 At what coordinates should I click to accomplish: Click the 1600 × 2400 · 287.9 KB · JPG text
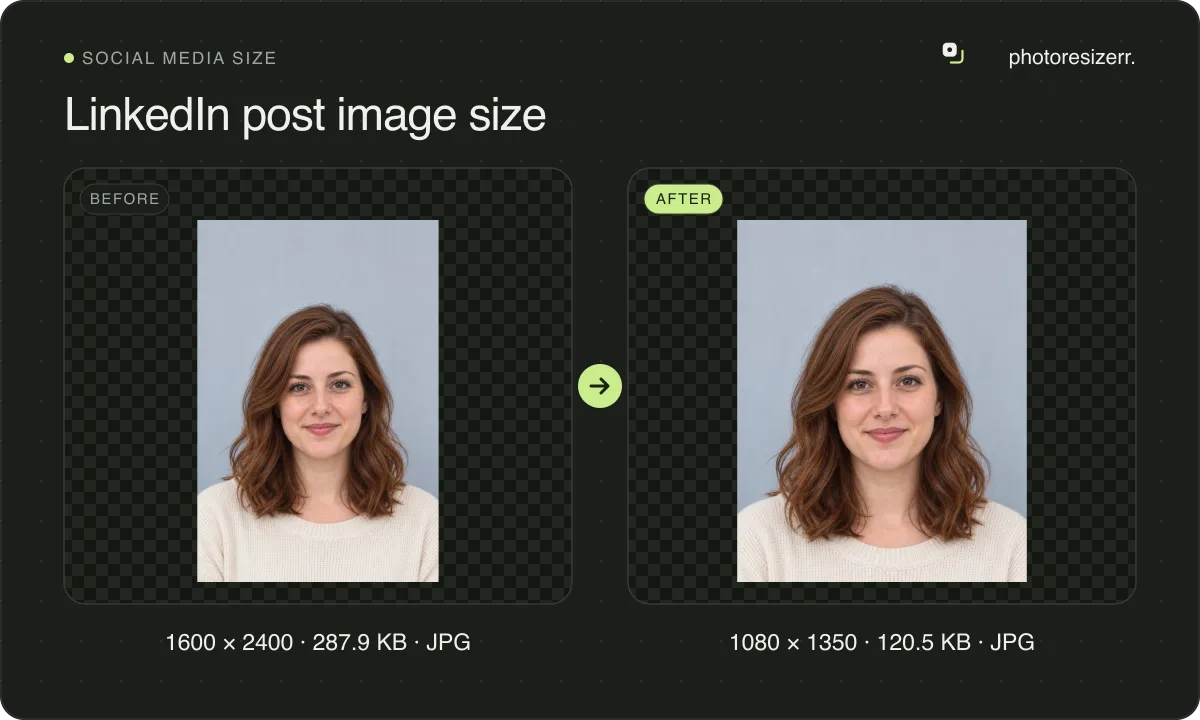[x=318, y=642]
